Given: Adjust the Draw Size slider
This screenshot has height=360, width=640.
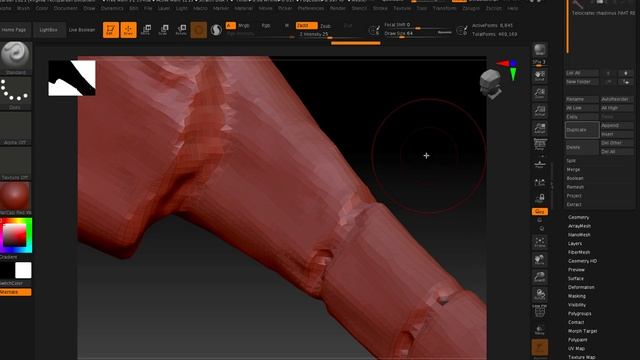Looking at the screenshot, I should coord(417,33).
